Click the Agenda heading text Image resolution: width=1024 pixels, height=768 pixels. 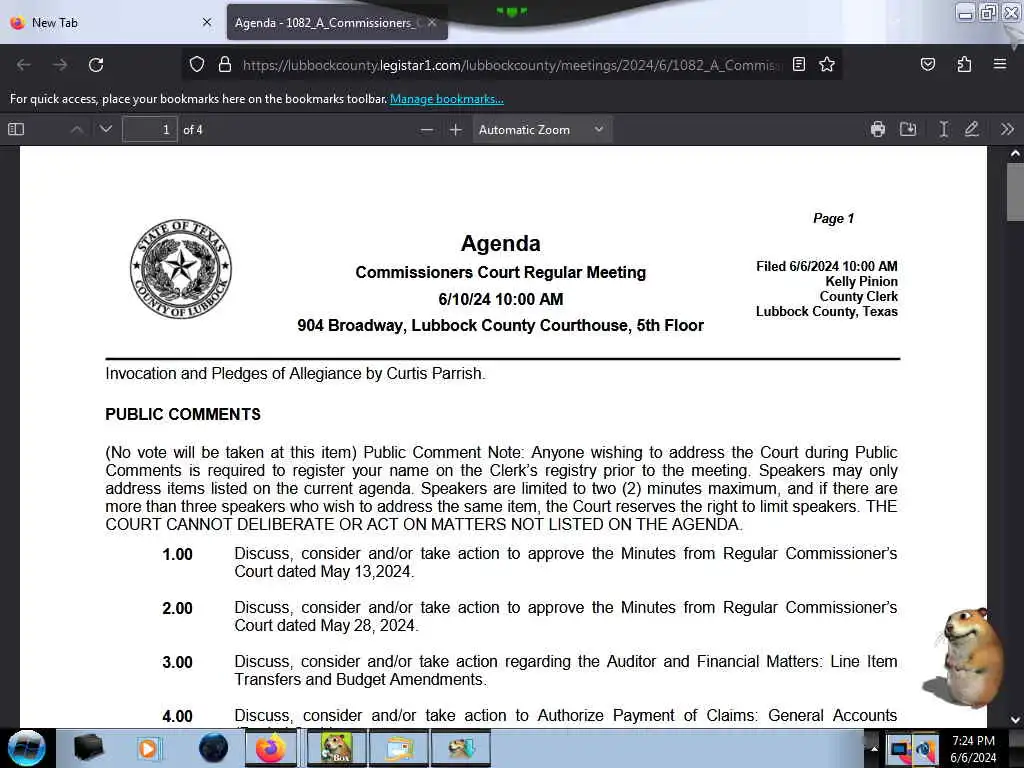500,244
